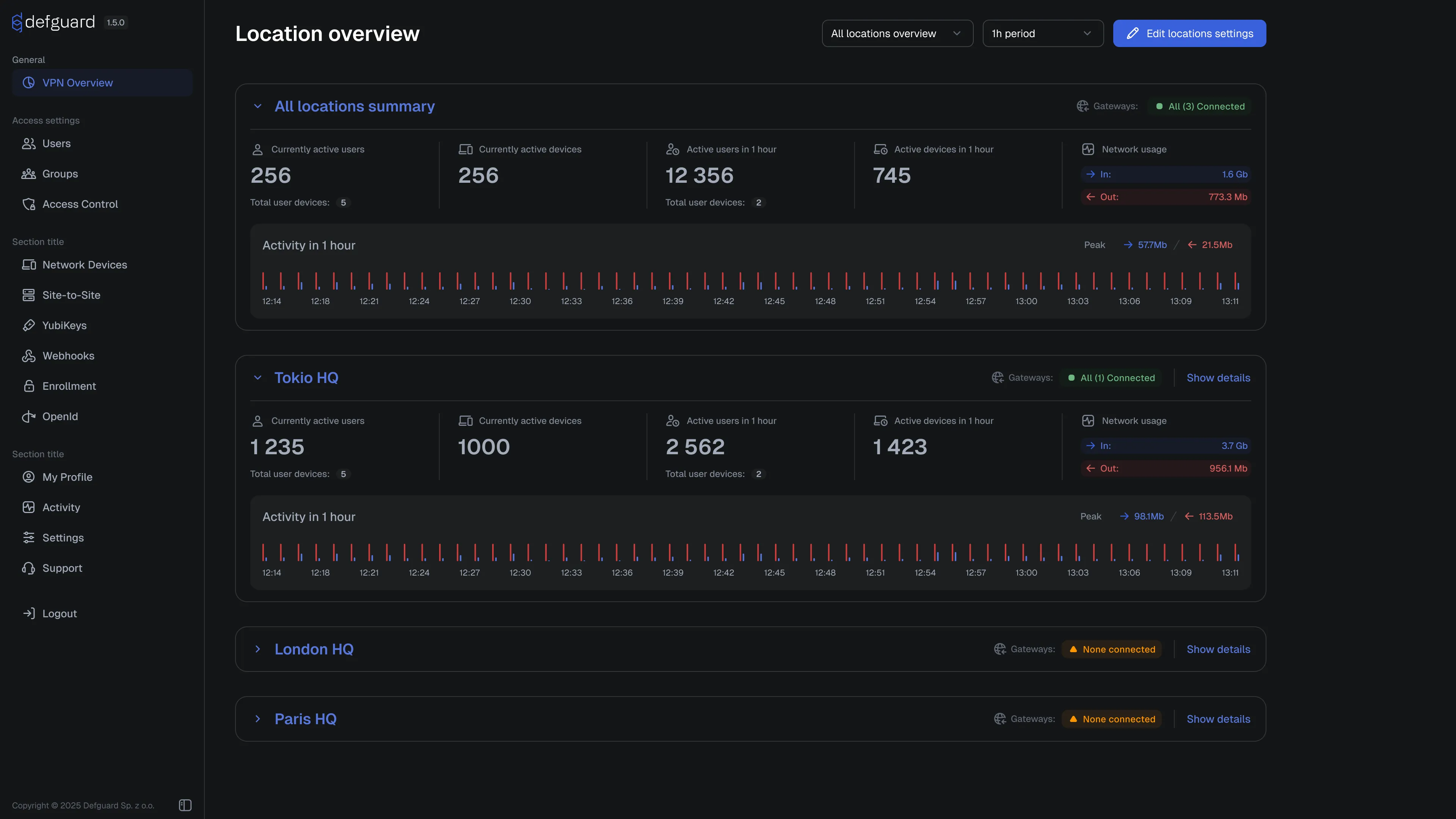Open the All locations overview dropdown

pos(897,33)
